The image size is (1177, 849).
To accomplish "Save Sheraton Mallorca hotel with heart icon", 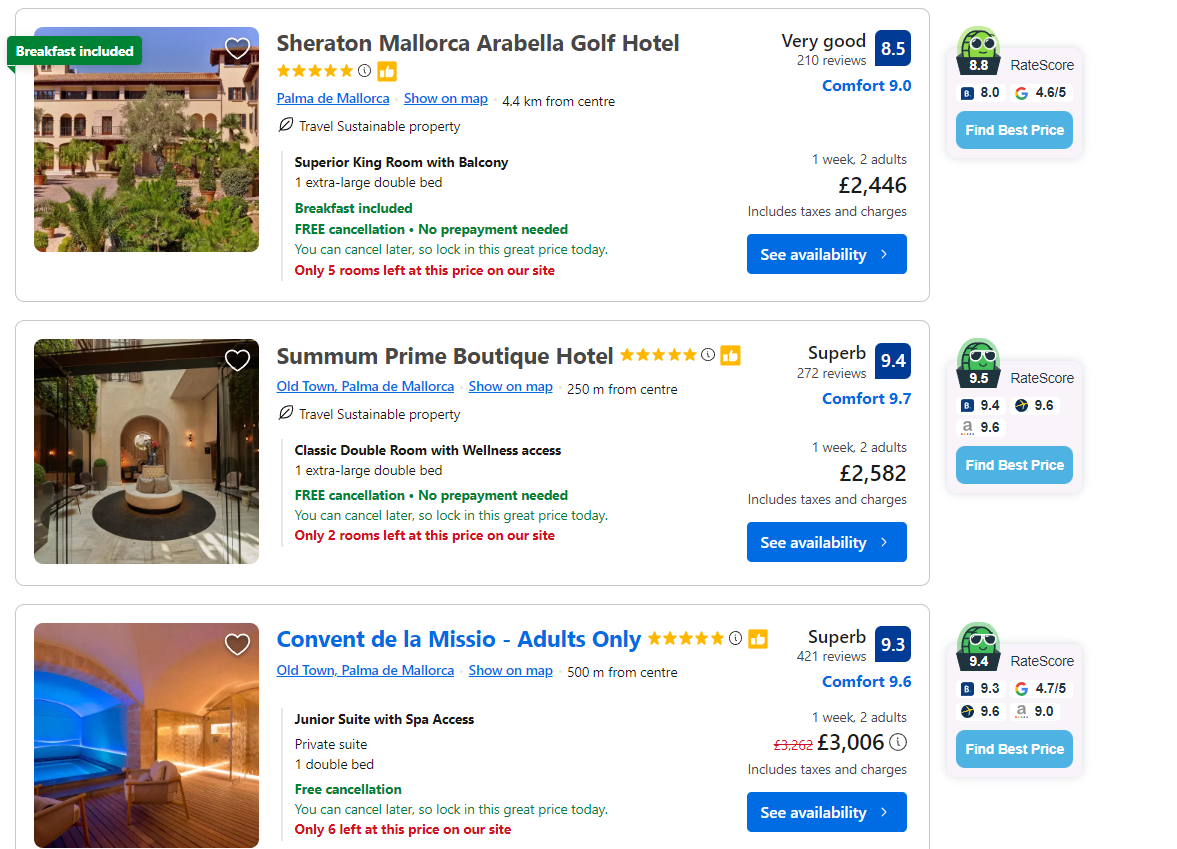I will [x=237, y=48].
